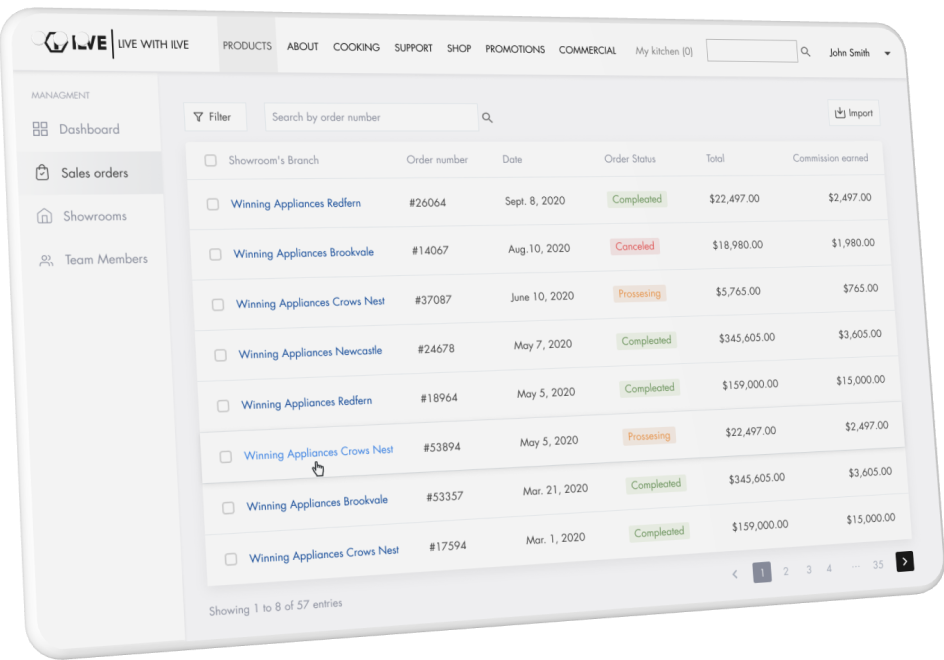Focus the Search by order number field
This screenshot has width=944, height=660.
click(371, 117)
